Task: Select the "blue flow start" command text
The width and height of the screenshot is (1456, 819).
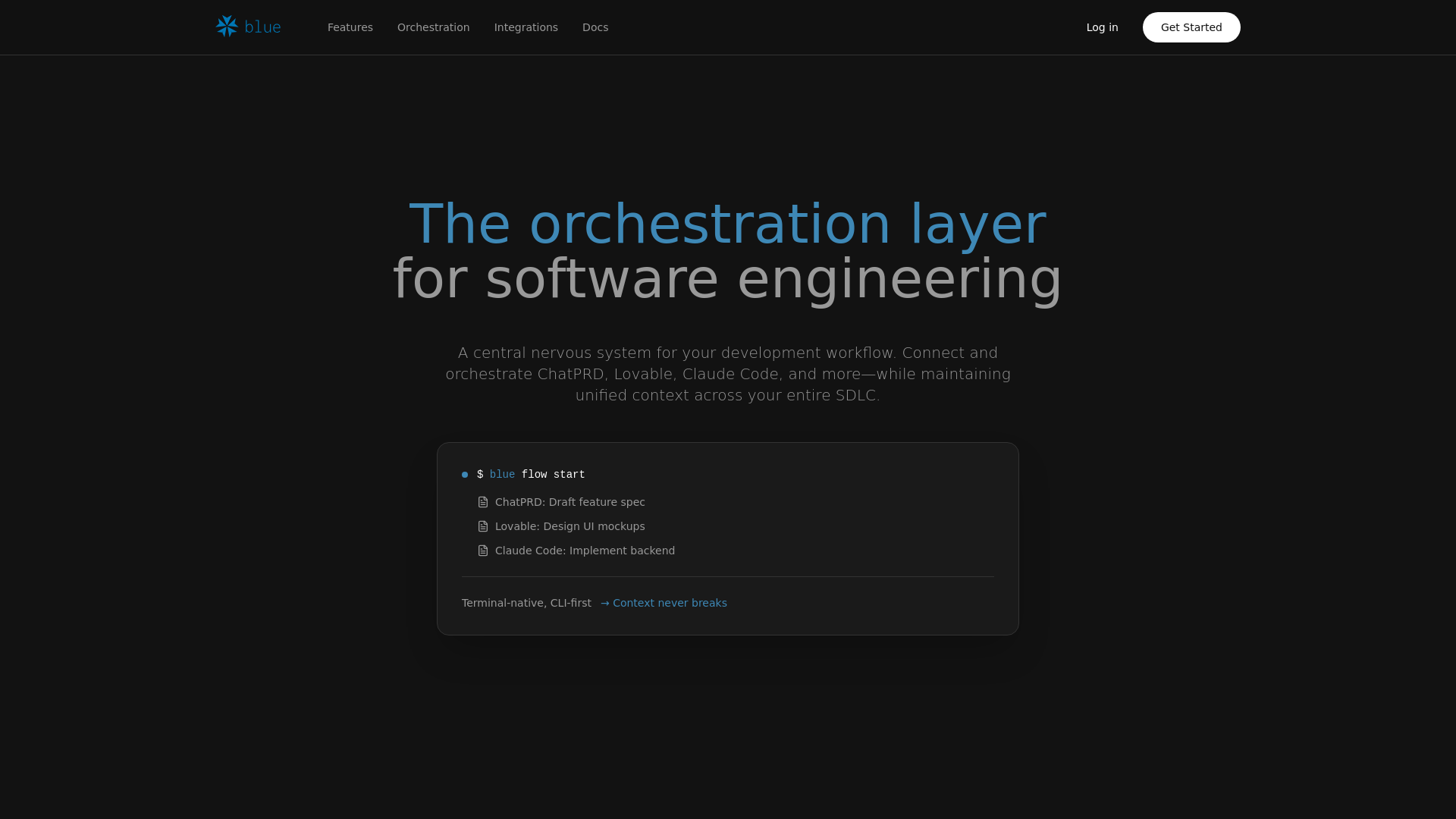Action: pos(538,475)
